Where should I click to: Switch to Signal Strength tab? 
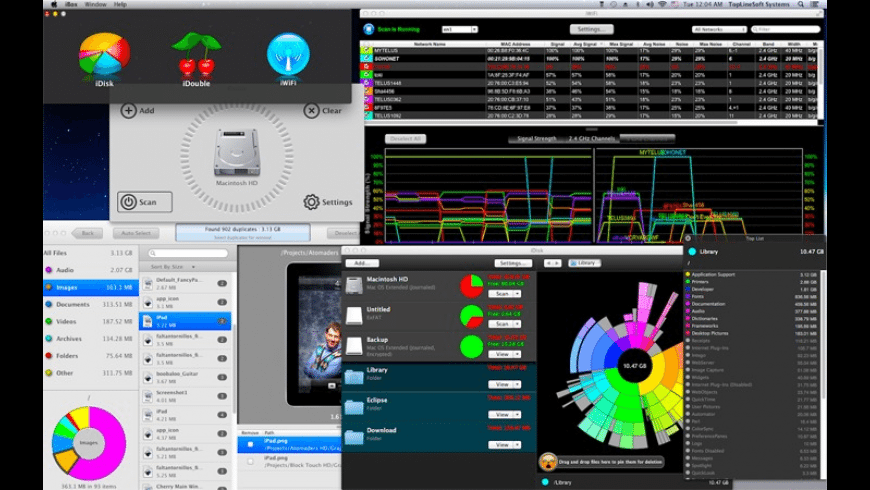[537, 139]
